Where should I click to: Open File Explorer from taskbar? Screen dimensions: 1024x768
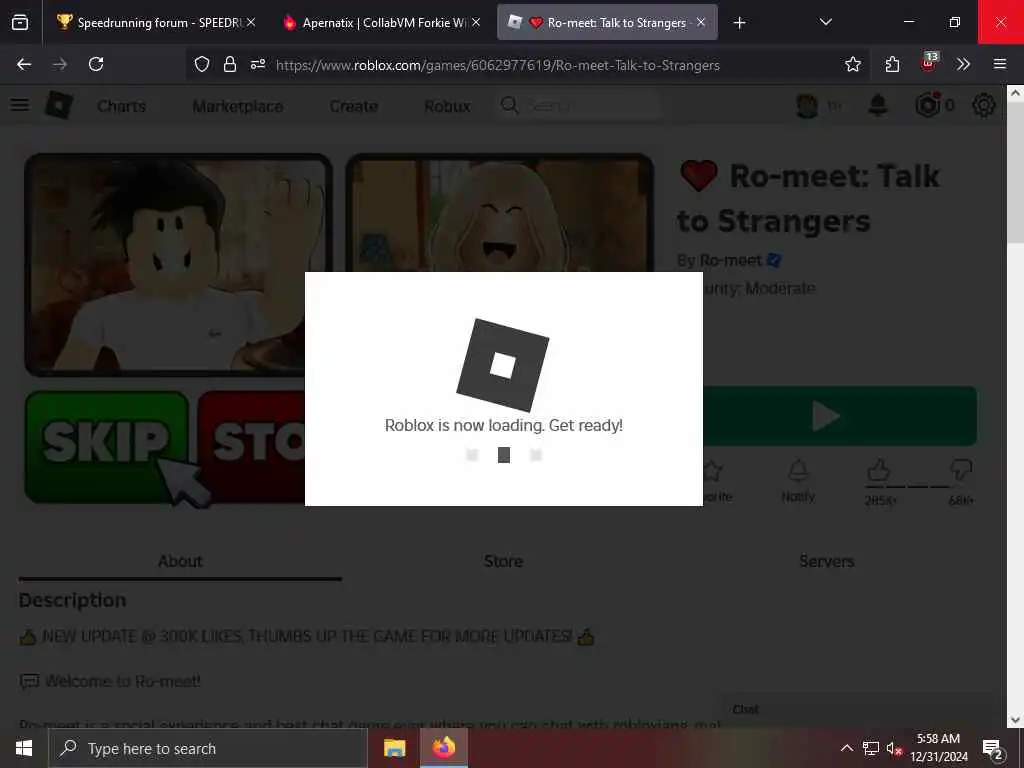394,748
